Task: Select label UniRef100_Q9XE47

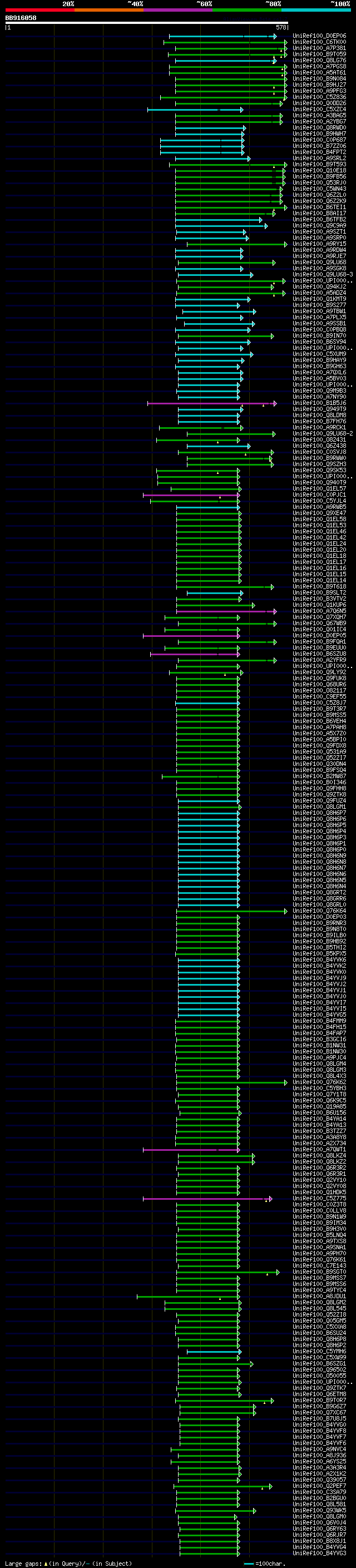Action: [x=319, y=513]
